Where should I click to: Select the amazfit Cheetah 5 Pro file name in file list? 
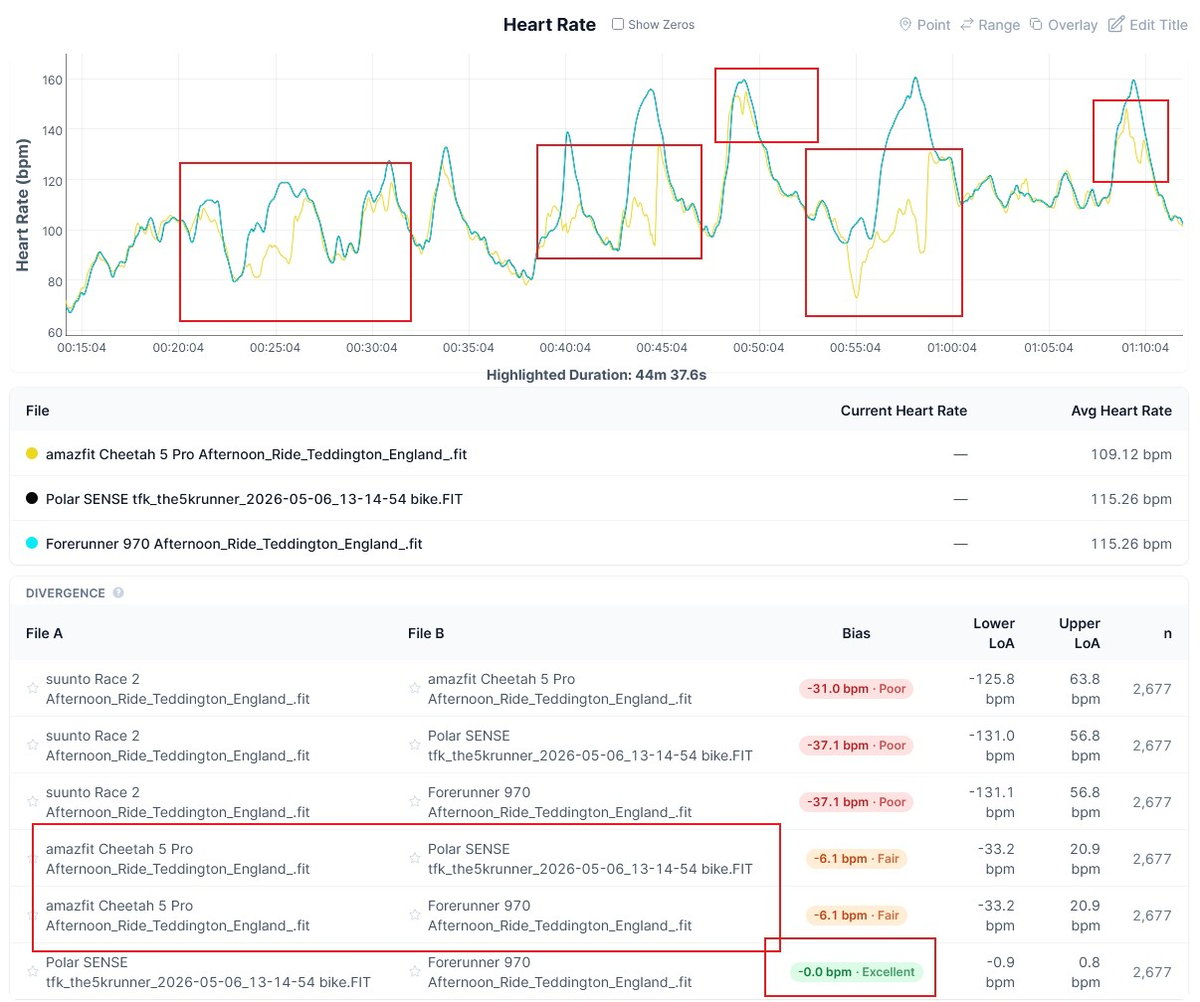[256, 454]
